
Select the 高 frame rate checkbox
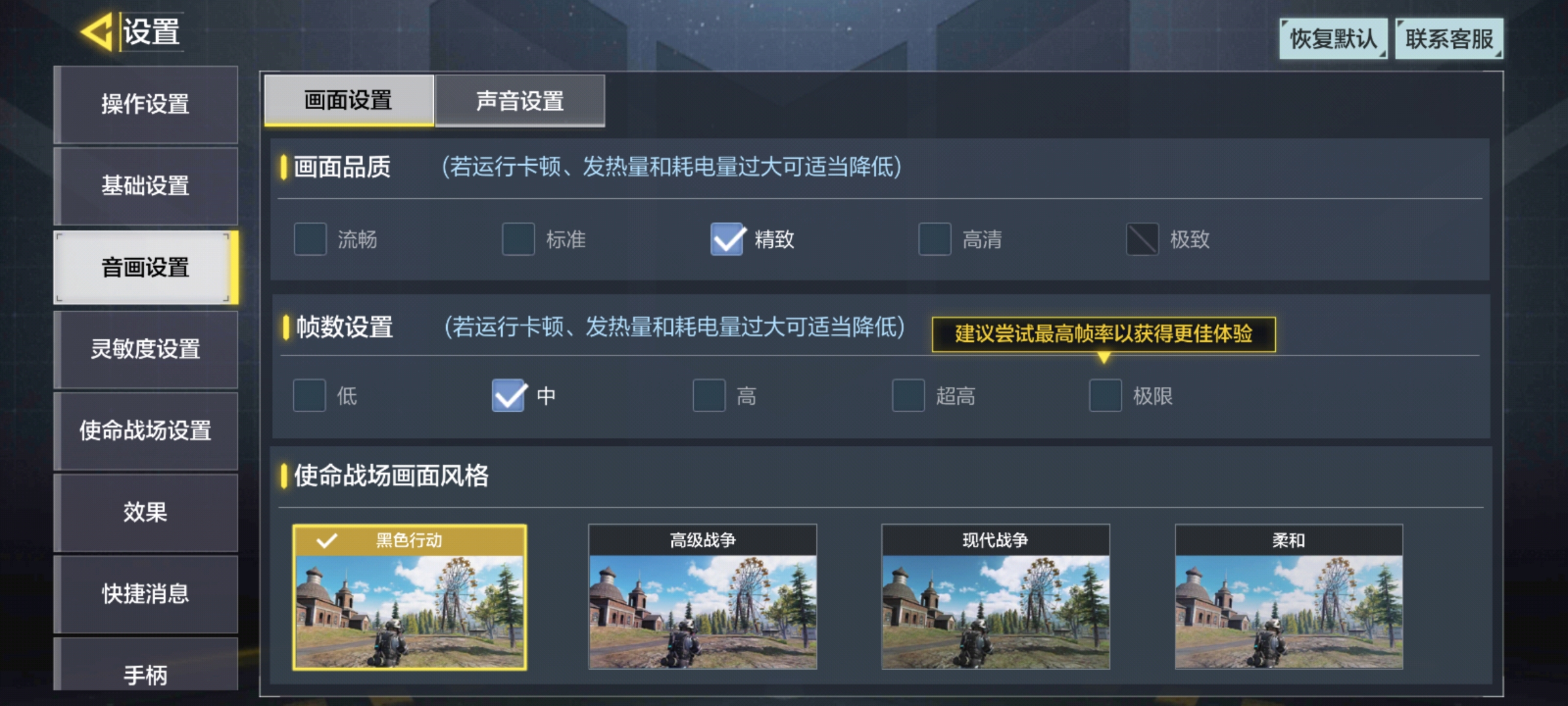tap(709, 395)
